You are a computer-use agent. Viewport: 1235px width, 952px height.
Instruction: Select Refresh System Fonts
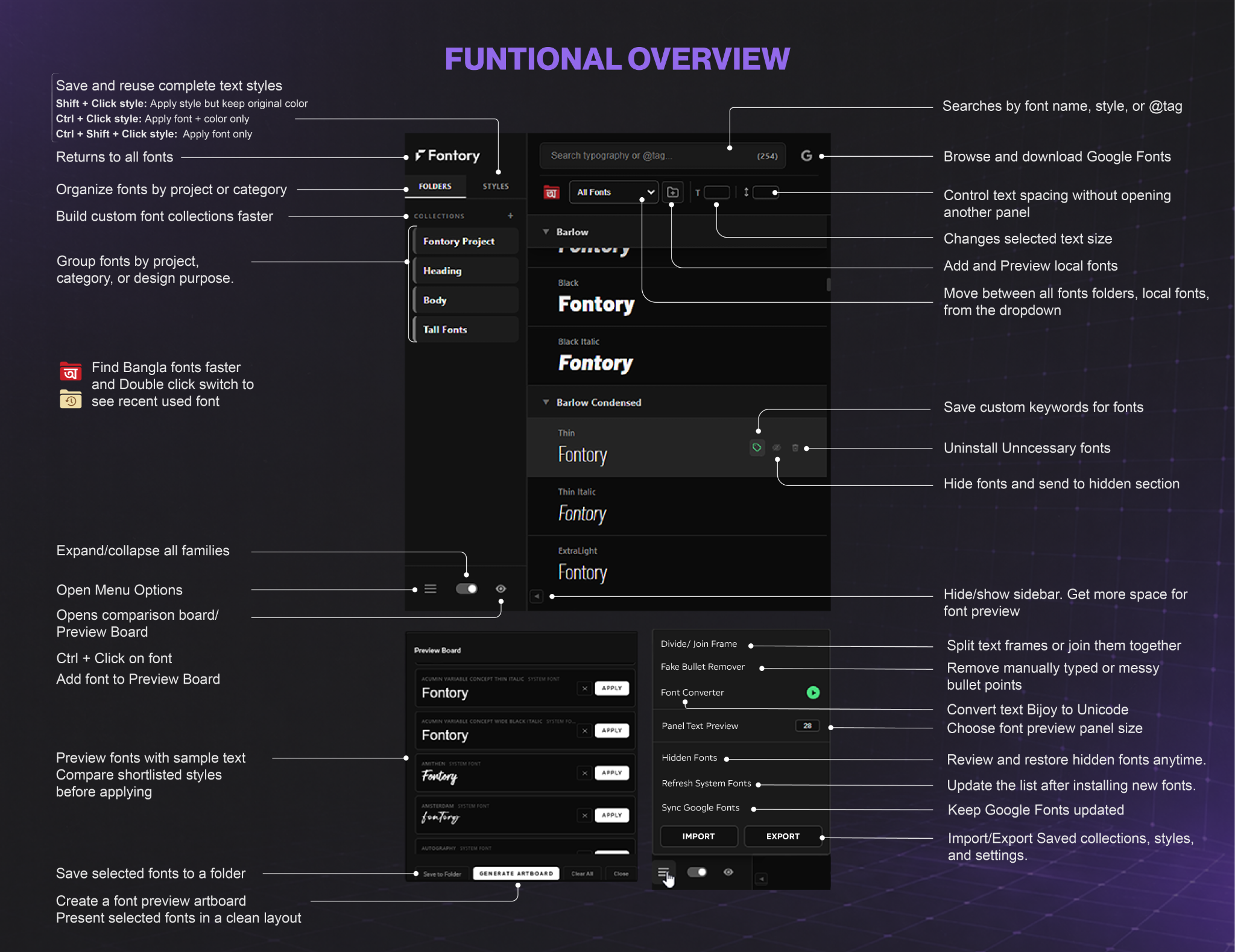(x=706, y=783)
